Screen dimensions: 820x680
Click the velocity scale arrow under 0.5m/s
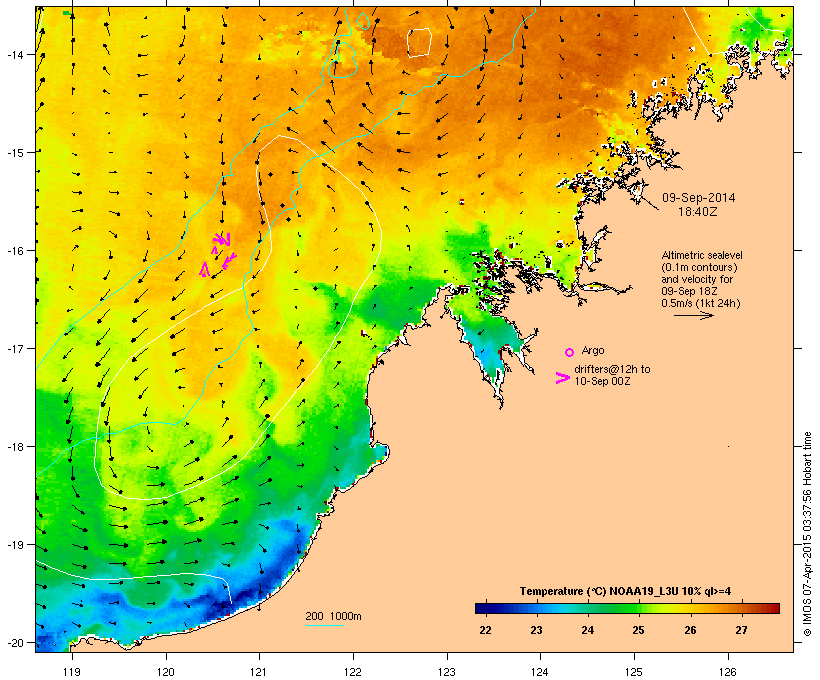point(693,315)
